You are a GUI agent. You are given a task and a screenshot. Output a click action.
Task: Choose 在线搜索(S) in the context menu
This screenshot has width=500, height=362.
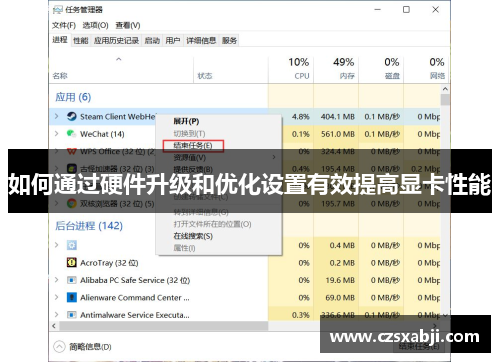tap(193, 236)
